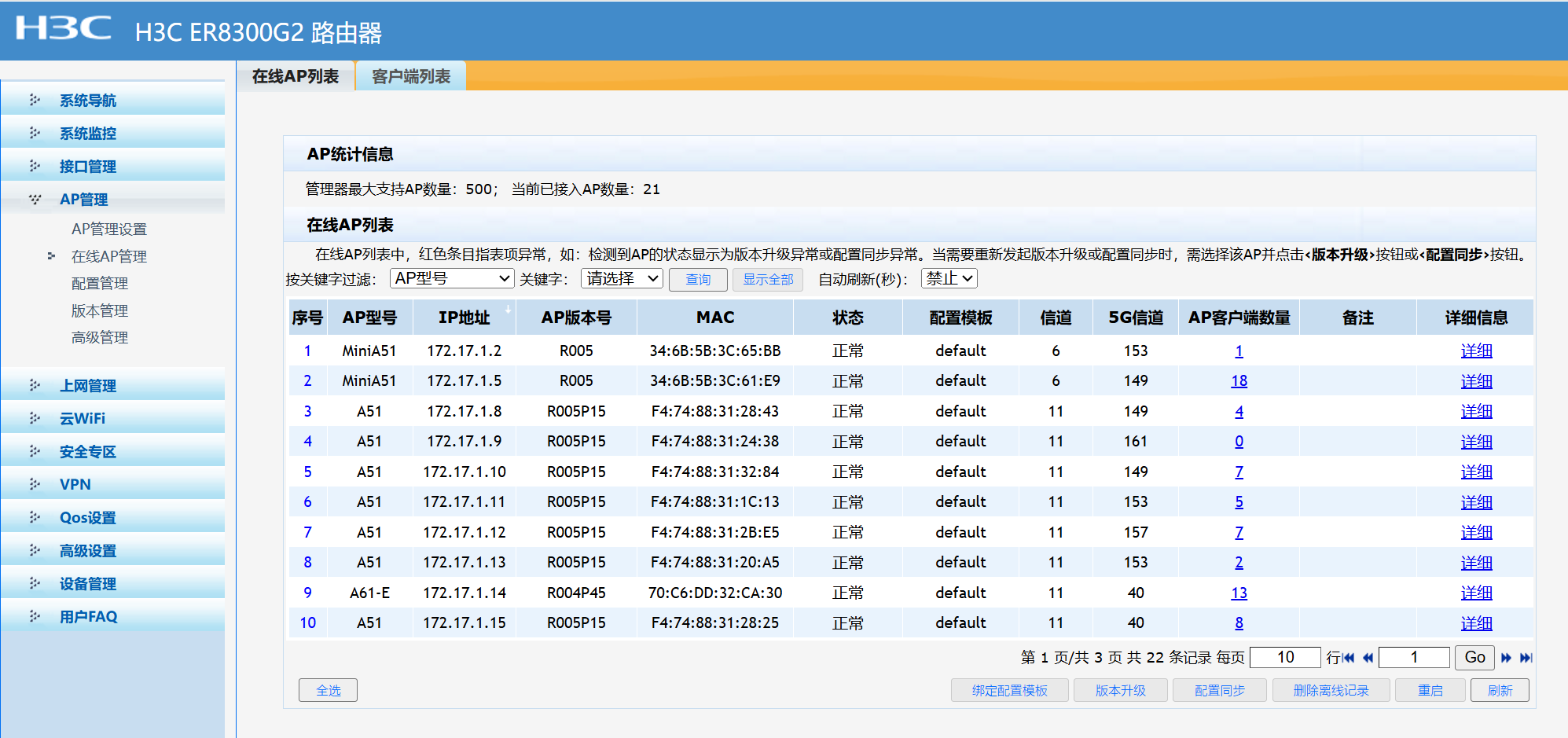Open the auto-refresh 禁止 dropdown

click(949, 278)
